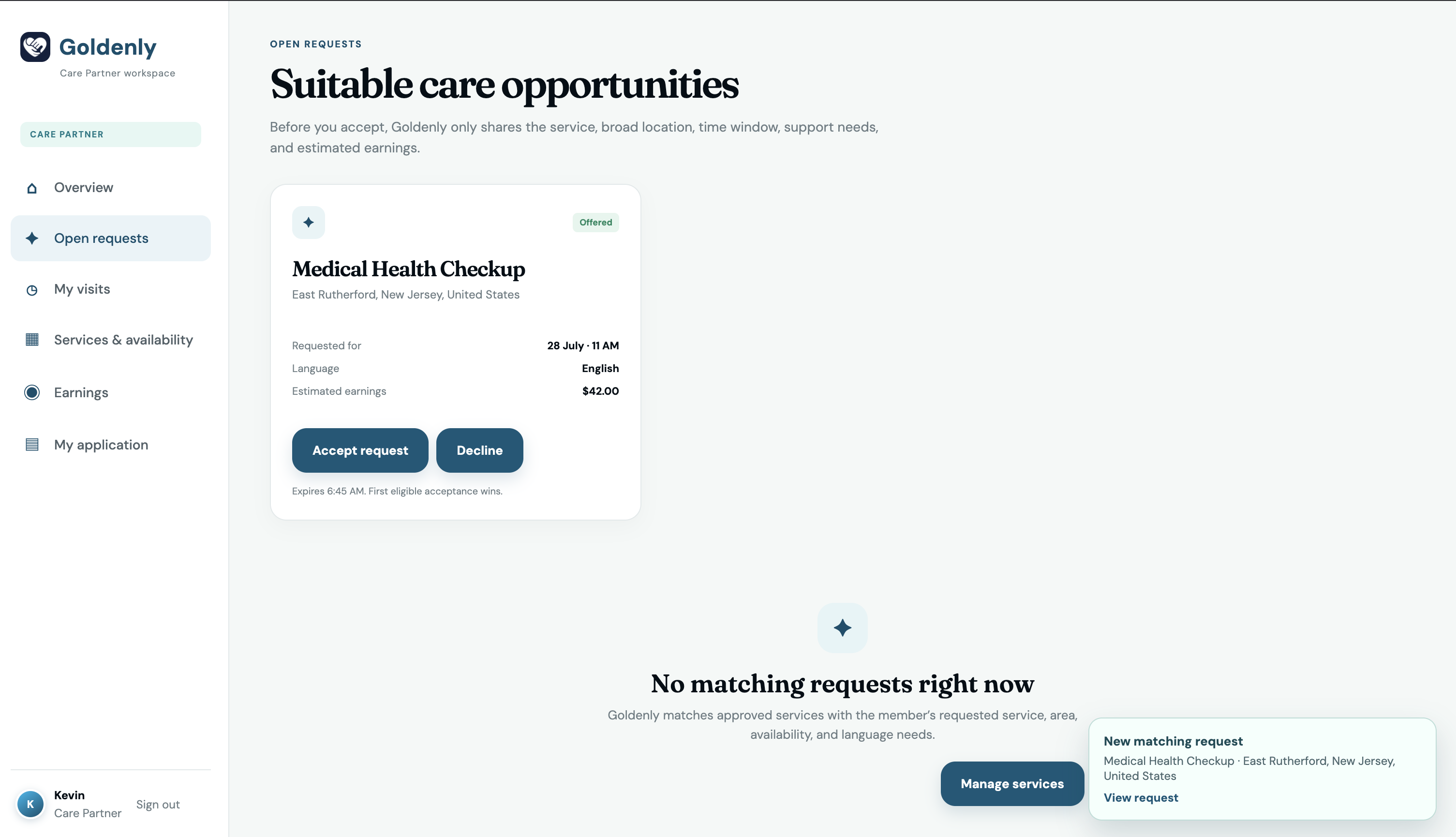1456x837 pixels.
Task: Click the My visits clock icon
Action: [x=32, y=290]
